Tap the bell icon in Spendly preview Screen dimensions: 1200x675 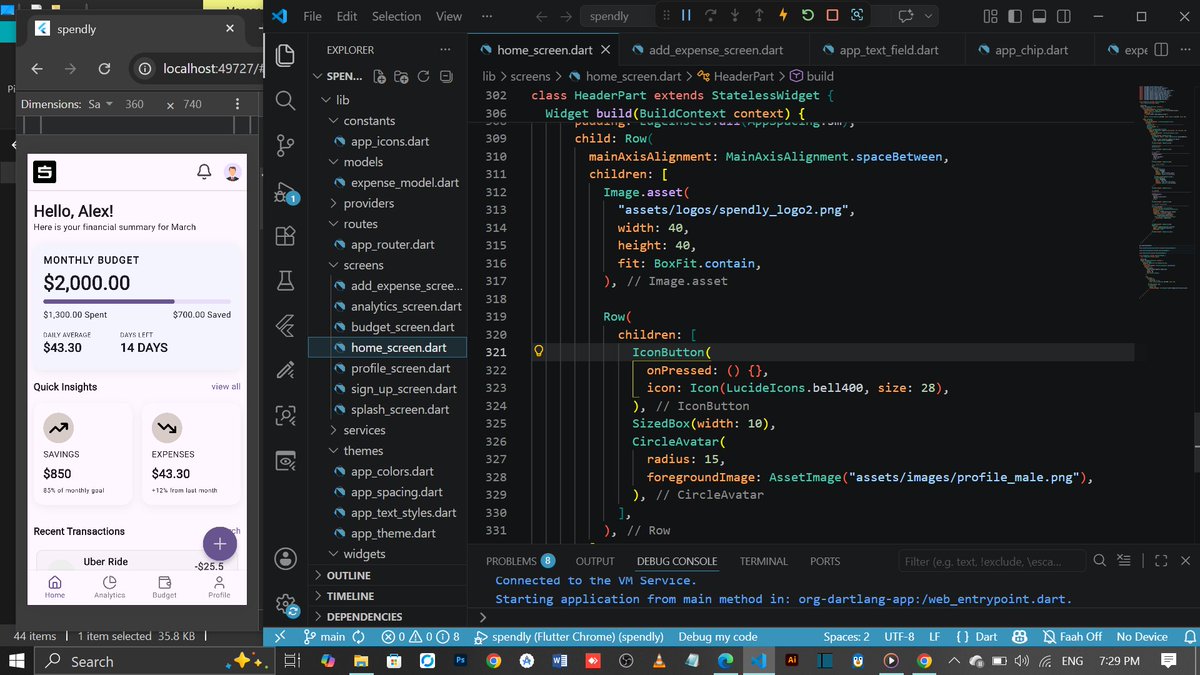(204, 172)
